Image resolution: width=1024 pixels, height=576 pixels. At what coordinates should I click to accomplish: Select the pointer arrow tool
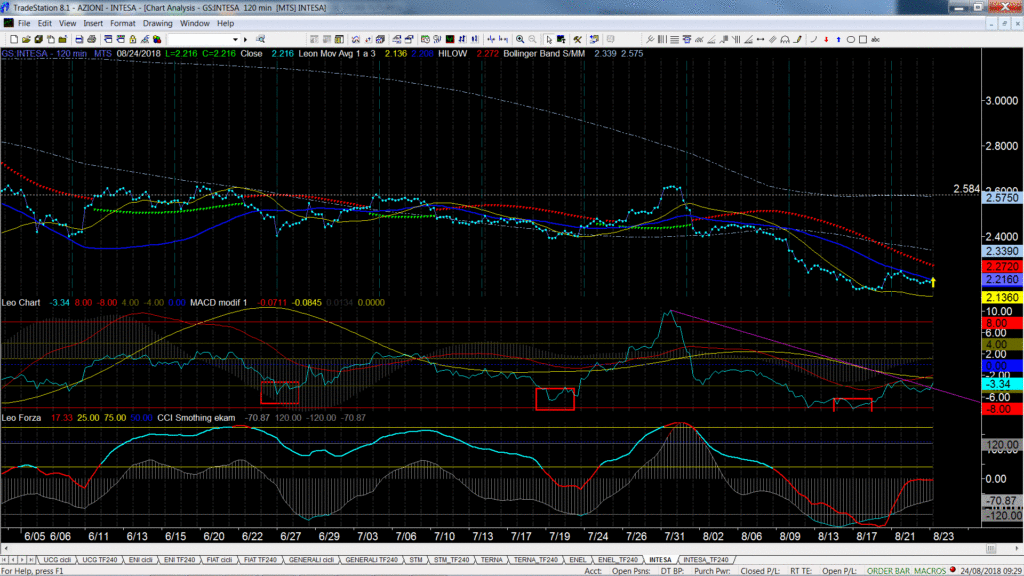click(549, 39)
